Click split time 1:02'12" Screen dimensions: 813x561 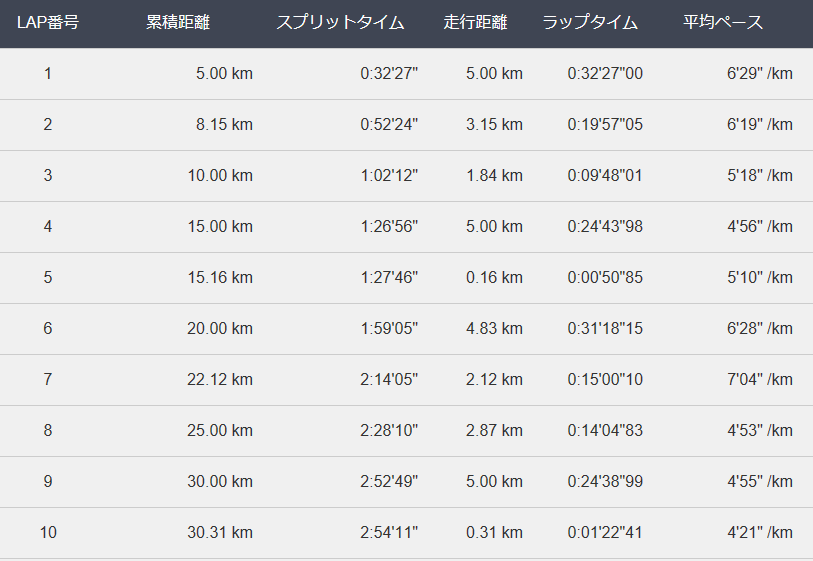(389, 175)
